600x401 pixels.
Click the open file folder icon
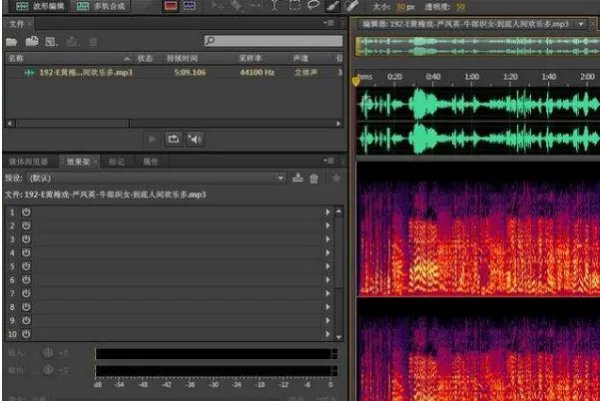(x=11, y=41)
